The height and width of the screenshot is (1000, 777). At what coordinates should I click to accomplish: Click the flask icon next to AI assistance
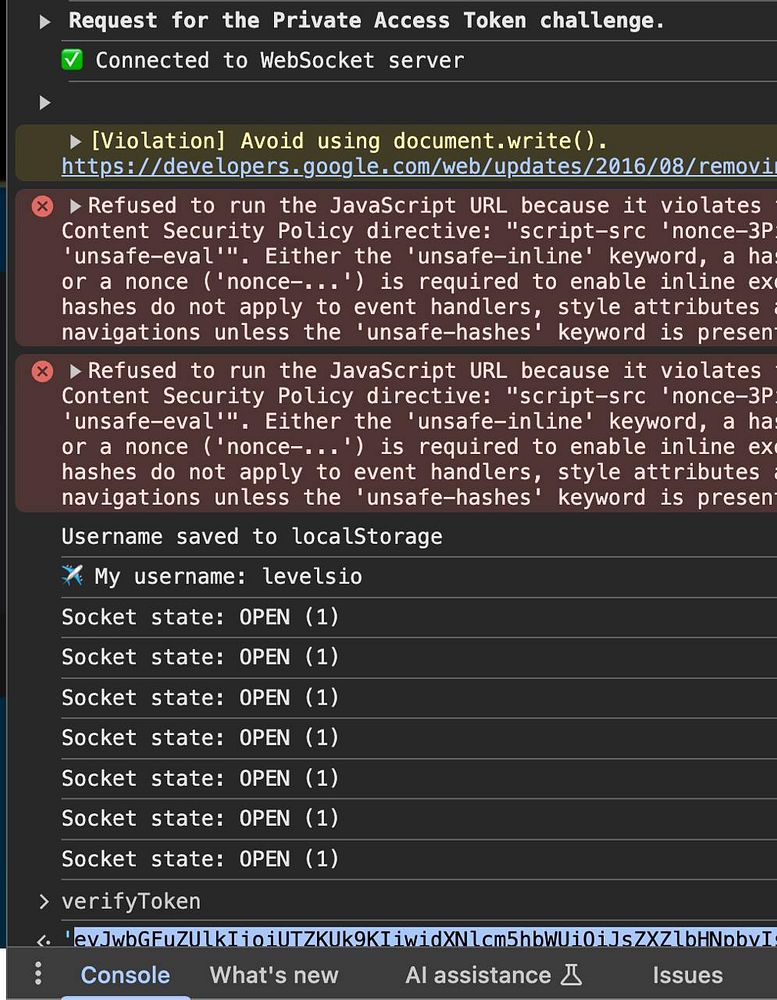click(571, 974)
